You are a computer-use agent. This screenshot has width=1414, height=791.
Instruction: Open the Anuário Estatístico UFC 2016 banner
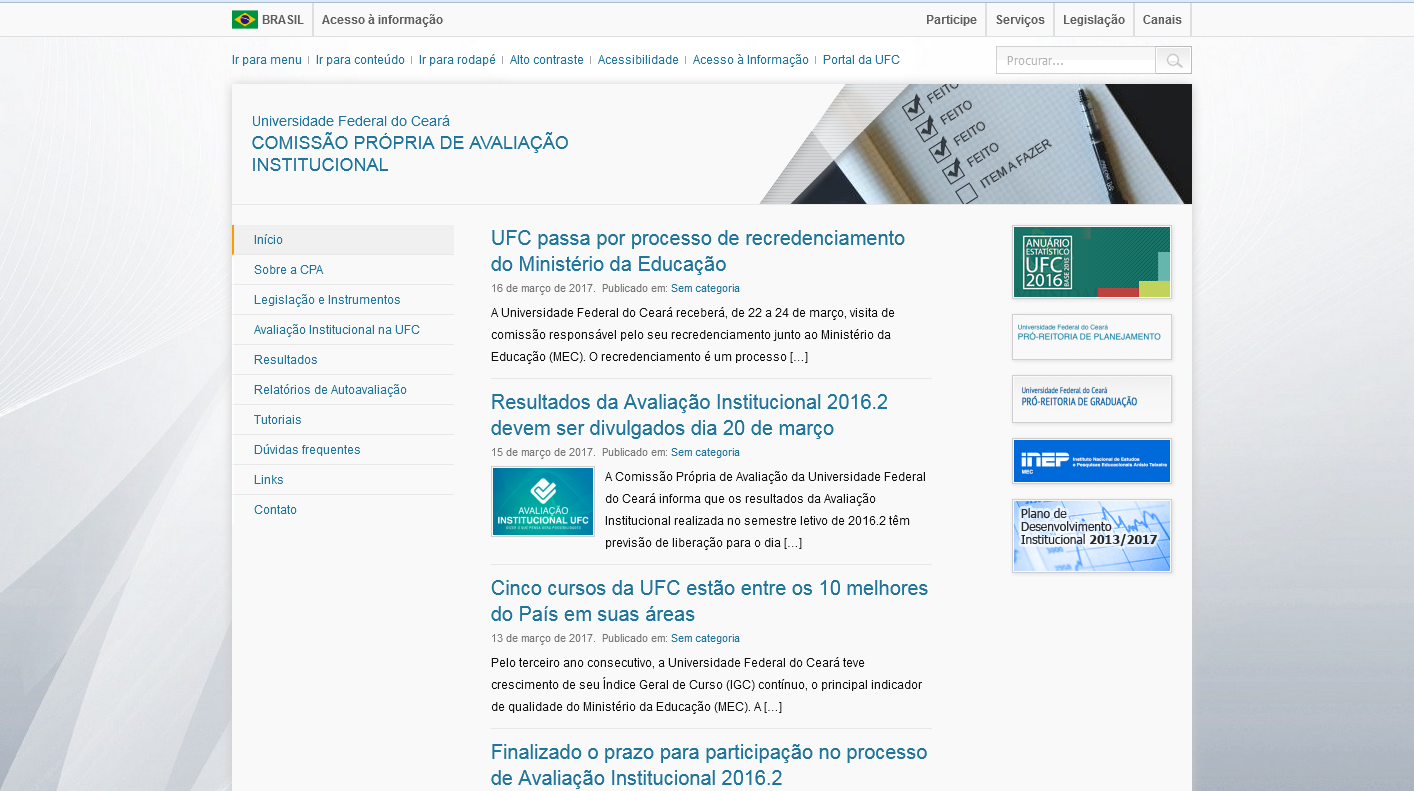coord(1092,262)
